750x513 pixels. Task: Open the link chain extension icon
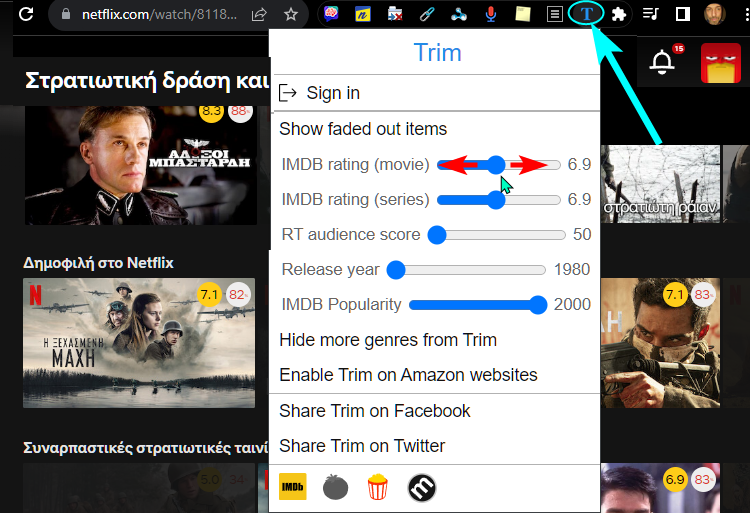427,14
